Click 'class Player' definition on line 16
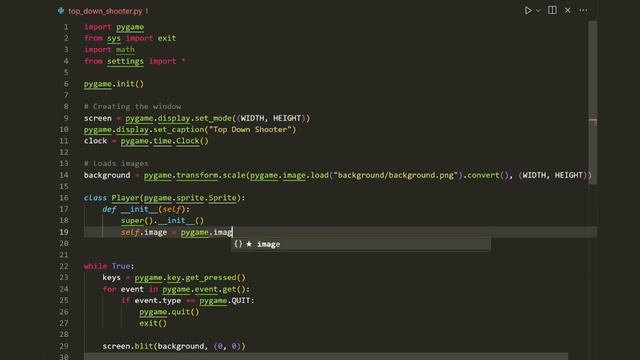Image resolution: width=640 pixels, height=360 pixels. (x=111, y=198)
